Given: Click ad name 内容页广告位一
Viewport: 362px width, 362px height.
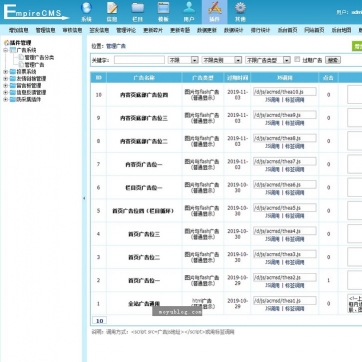Looking at the screenshot, I should tap(144, 164).
